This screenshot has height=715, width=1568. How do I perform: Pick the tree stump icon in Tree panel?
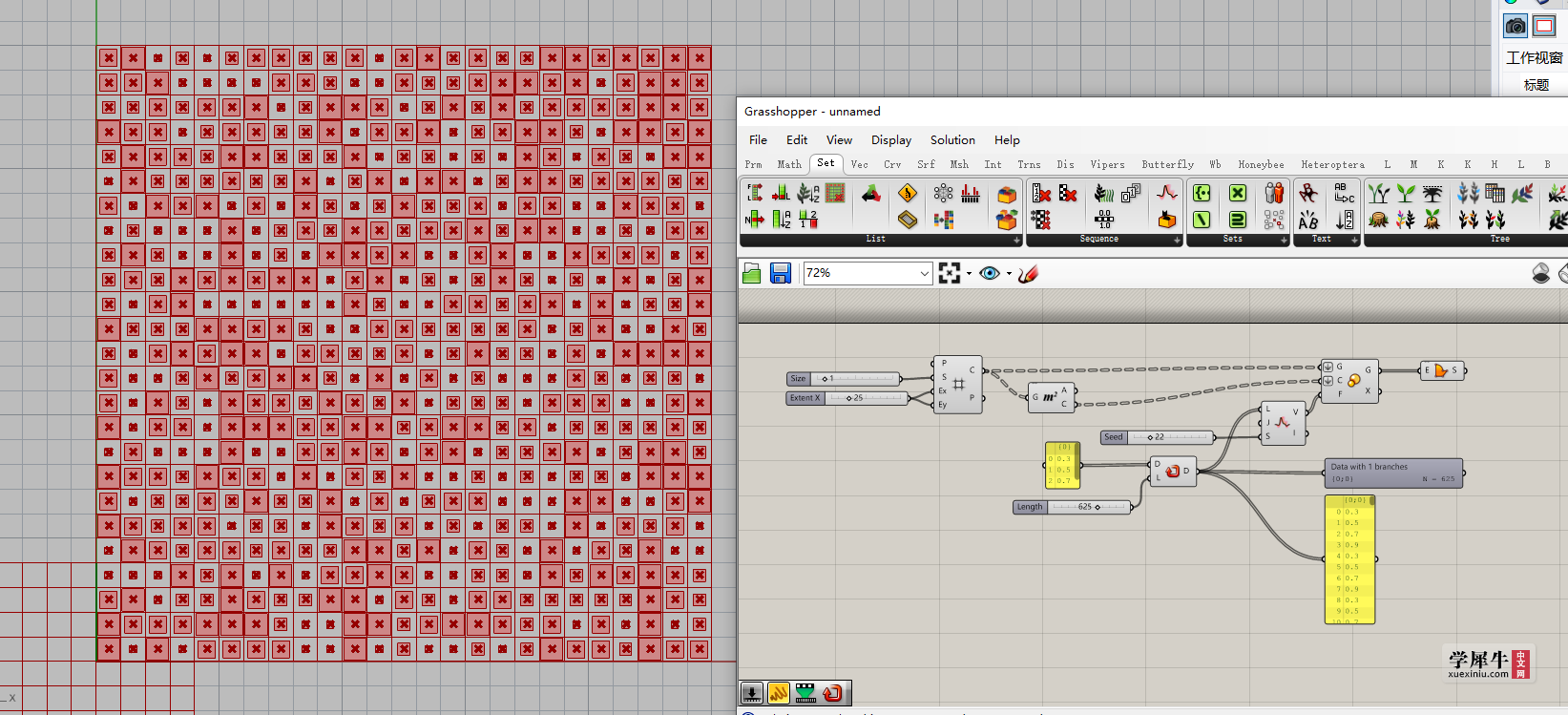coord(1379,221)
